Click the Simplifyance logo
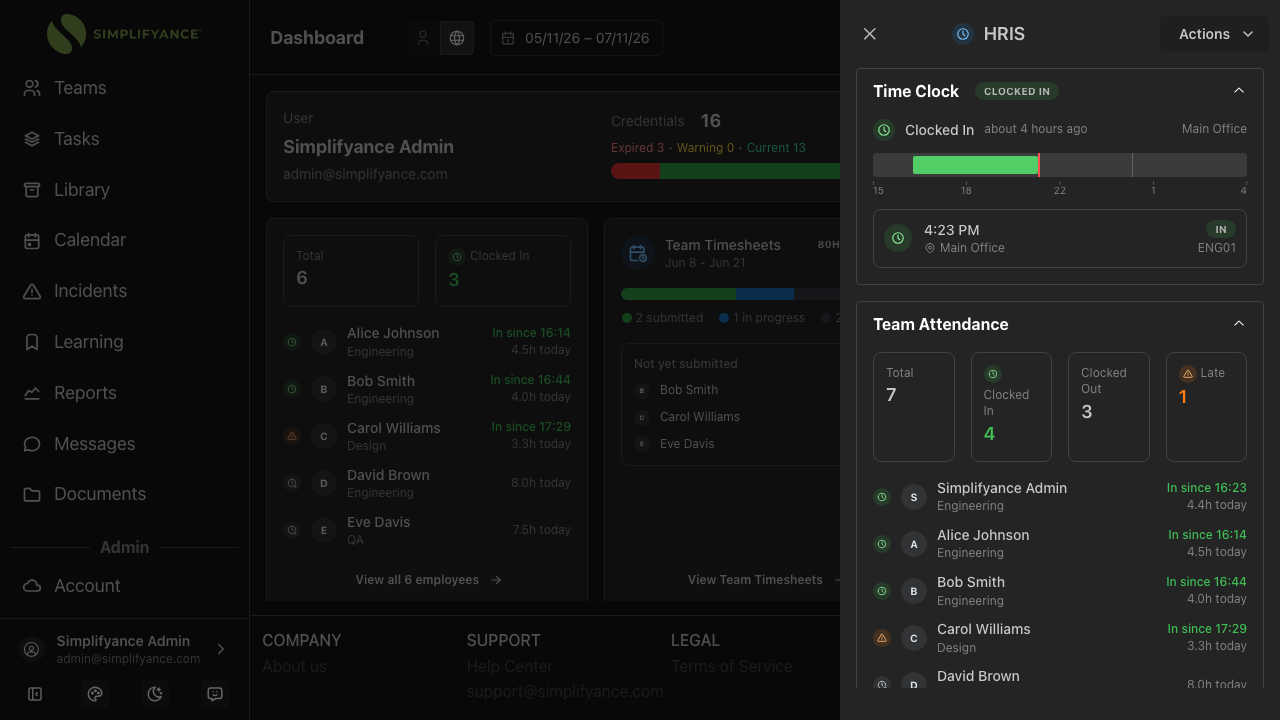 tap(124, 34)
